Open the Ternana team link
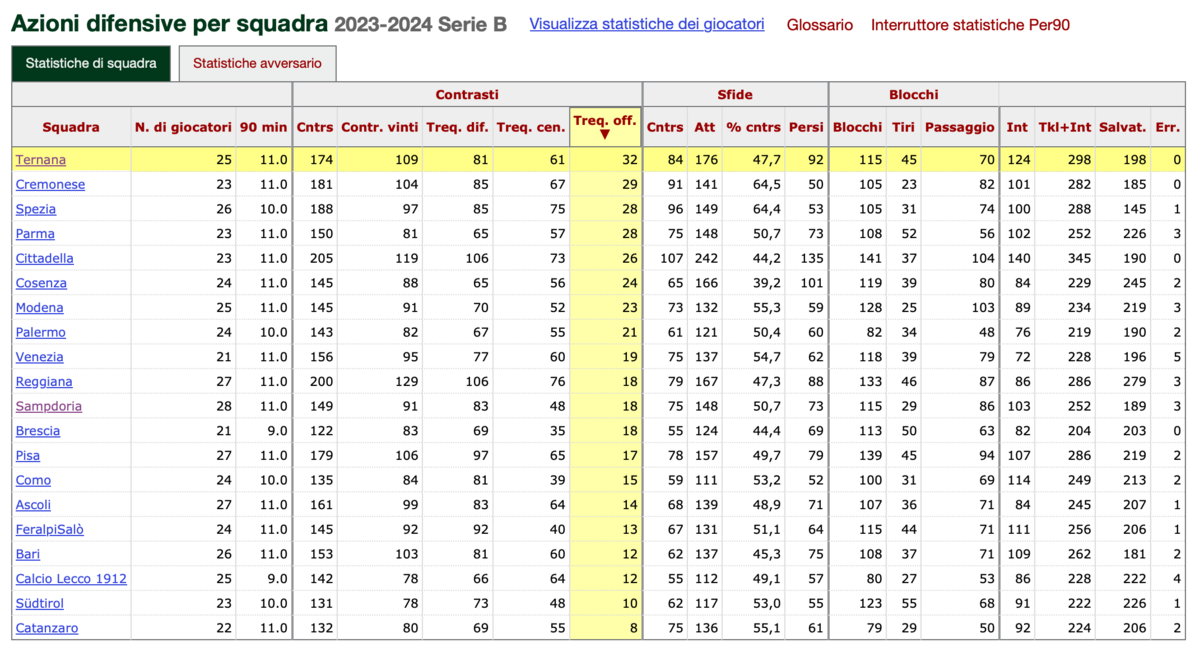Viewport: 1200px width, 652px height. pyautogui.click(x=40, y=160)
